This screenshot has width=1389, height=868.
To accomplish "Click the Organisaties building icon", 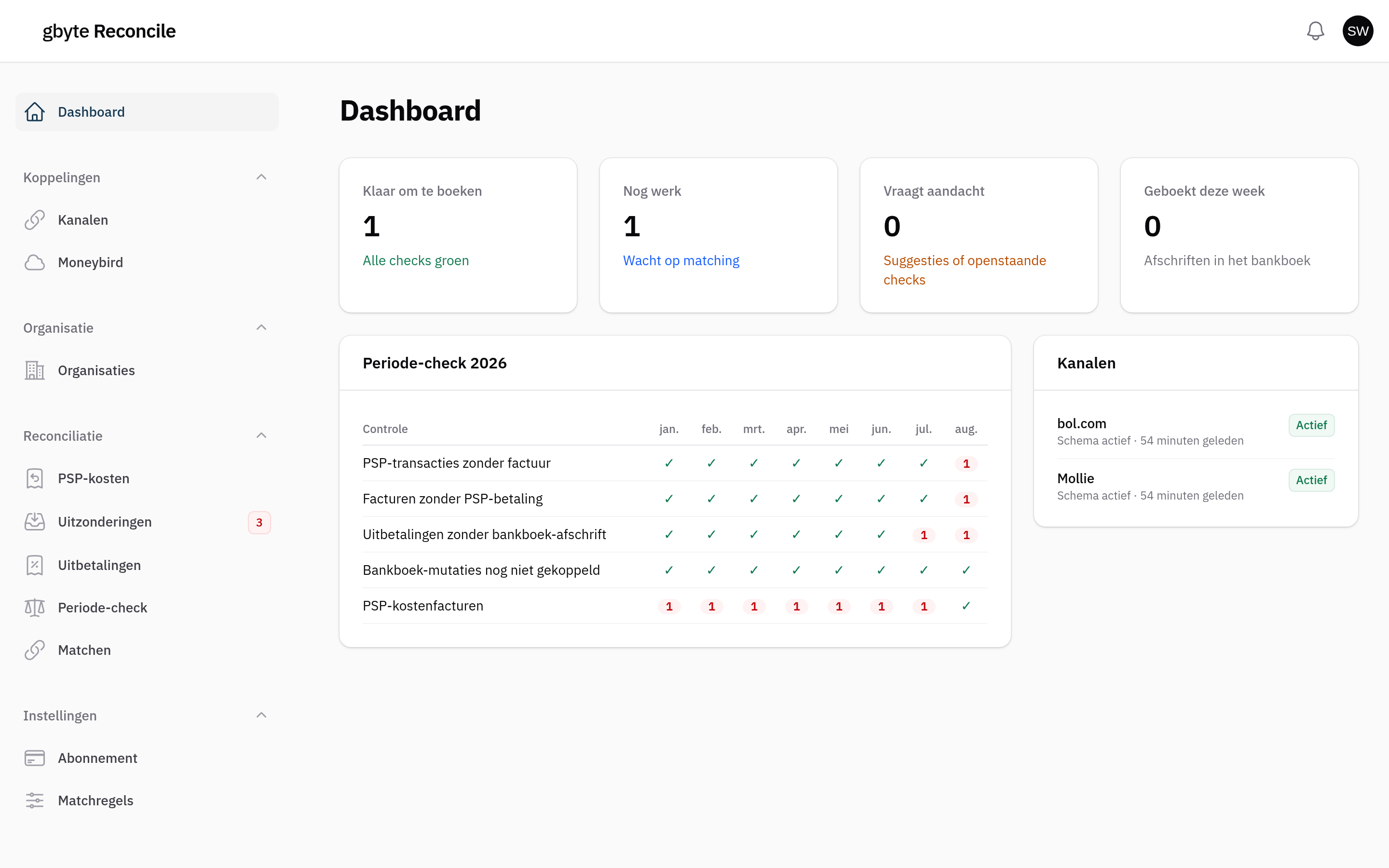I will (x=34, y=370).
